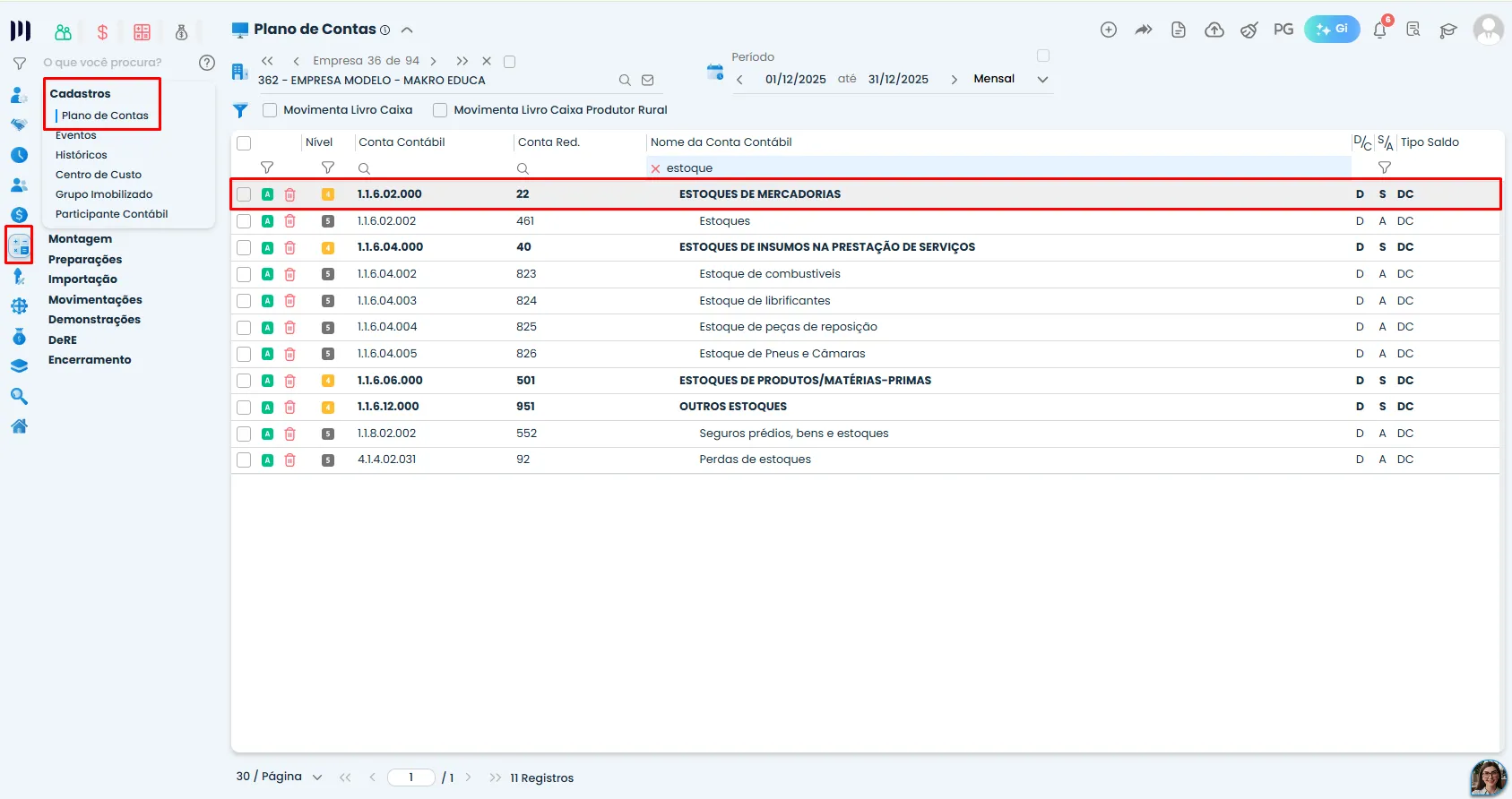Image resolution: width=1512 pixels, height=799 pixels.
Task: Open Eventos in the Cadastros menu
Action: [x=76, y=135]
